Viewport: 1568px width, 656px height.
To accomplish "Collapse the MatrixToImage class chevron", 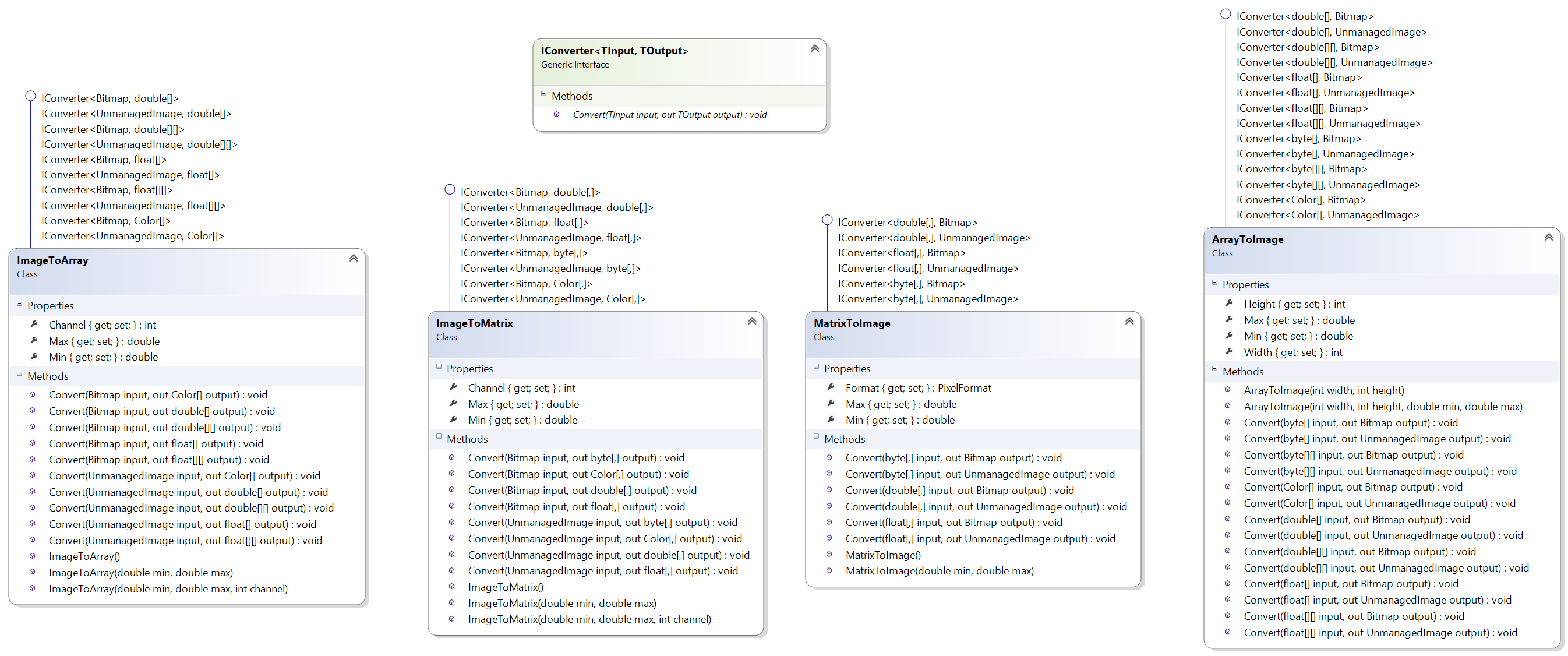I will pyautogui.click(x=1129, y=321).
